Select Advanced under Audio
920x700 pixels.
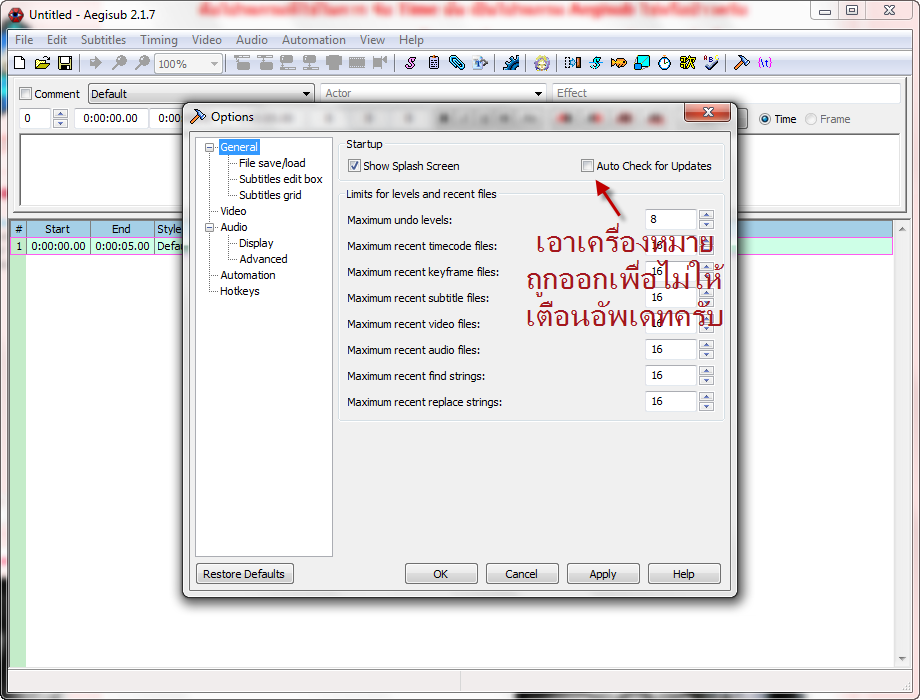click(x=263, y=259)
